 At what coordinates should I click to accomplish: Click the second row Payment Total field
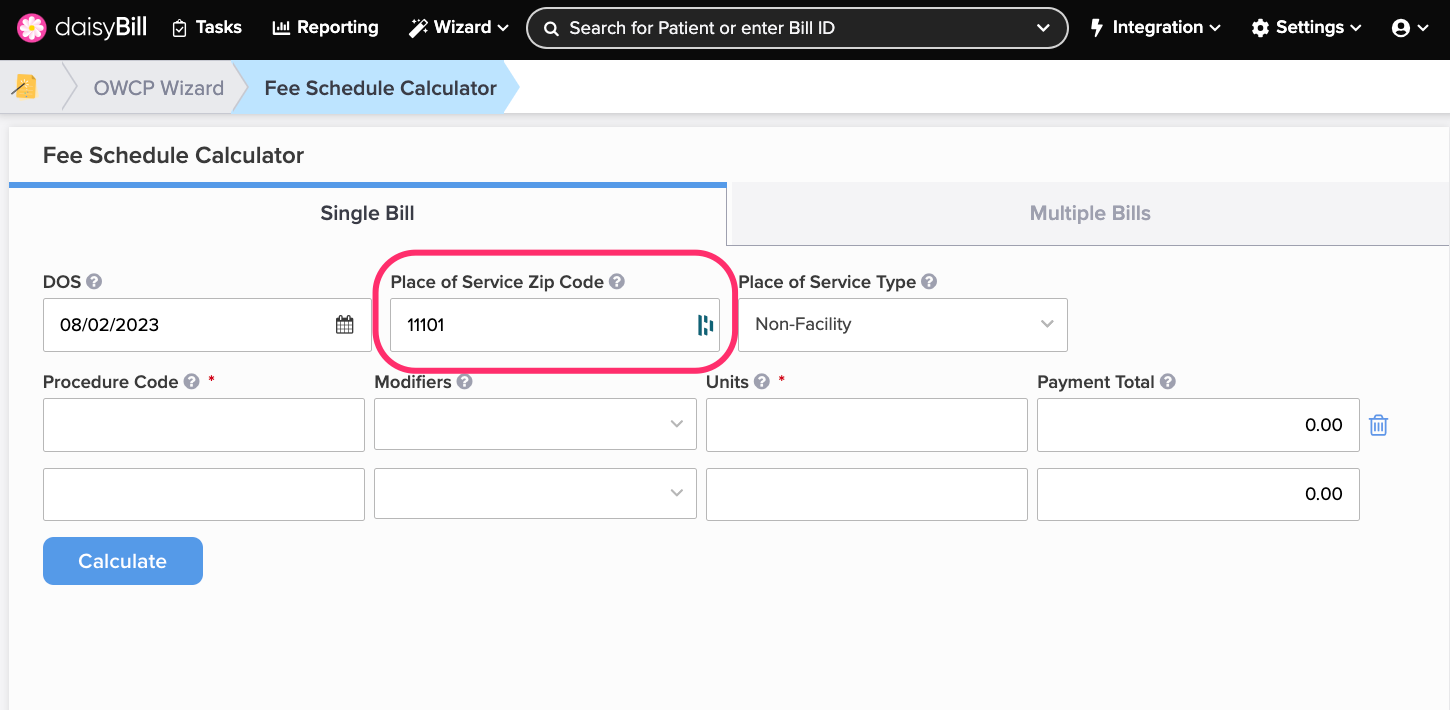(1198, 494)
